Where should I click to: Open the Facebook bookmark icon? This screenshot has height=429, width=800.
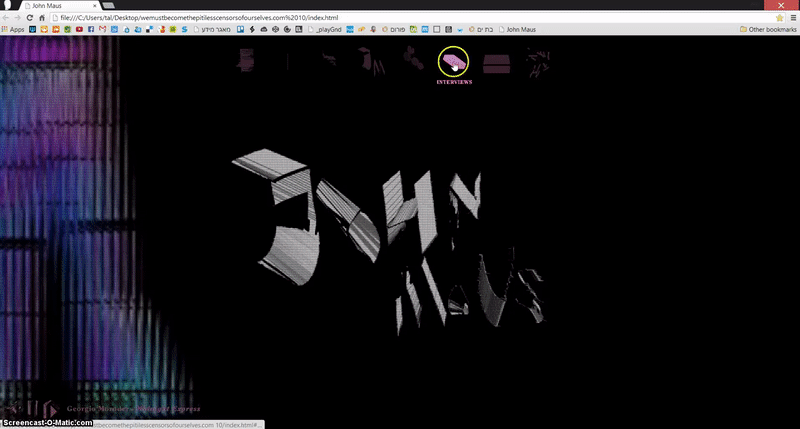click(91, 30)
